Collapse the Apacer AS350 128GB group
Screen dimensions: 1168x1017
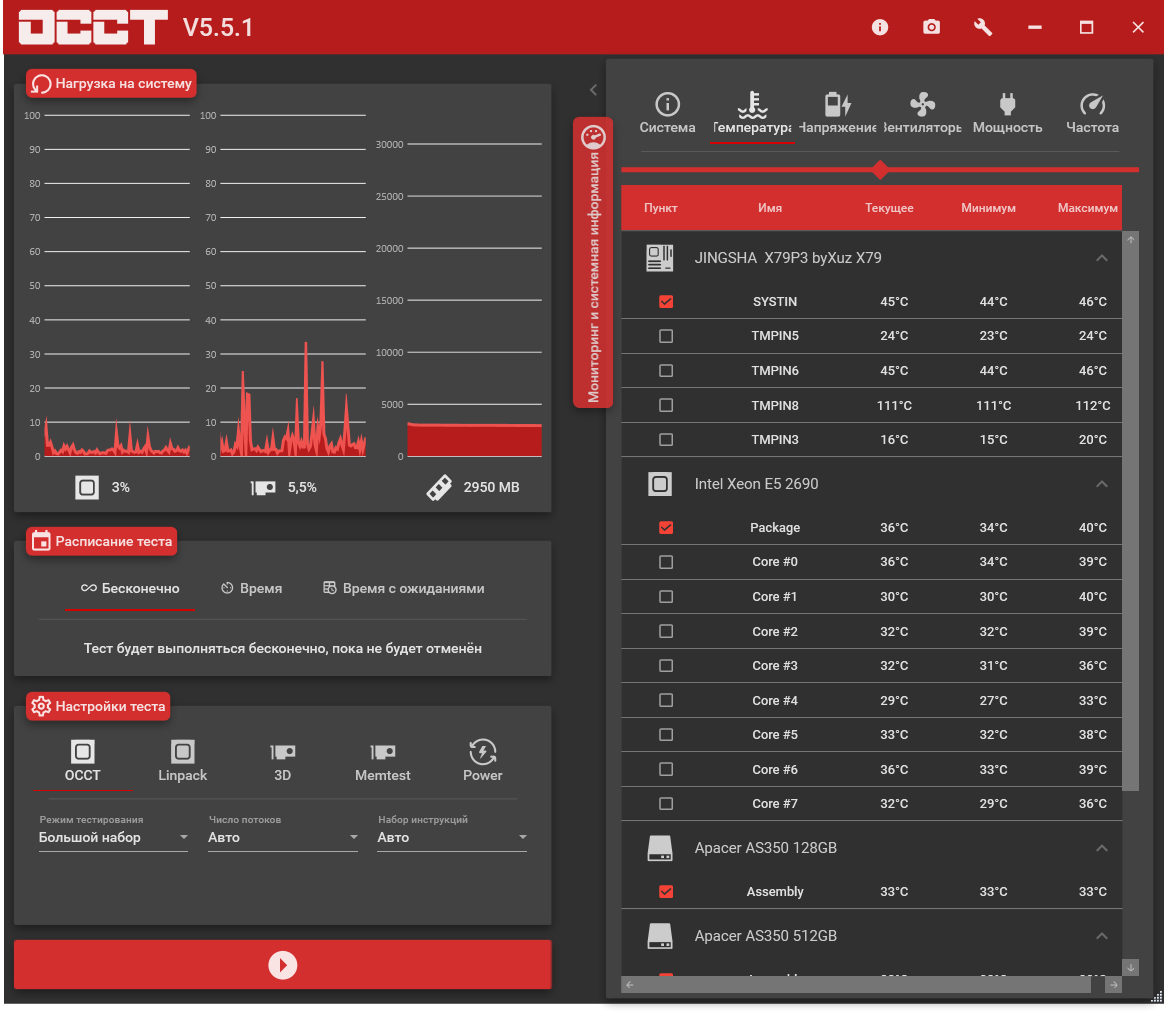[1102, 848]
